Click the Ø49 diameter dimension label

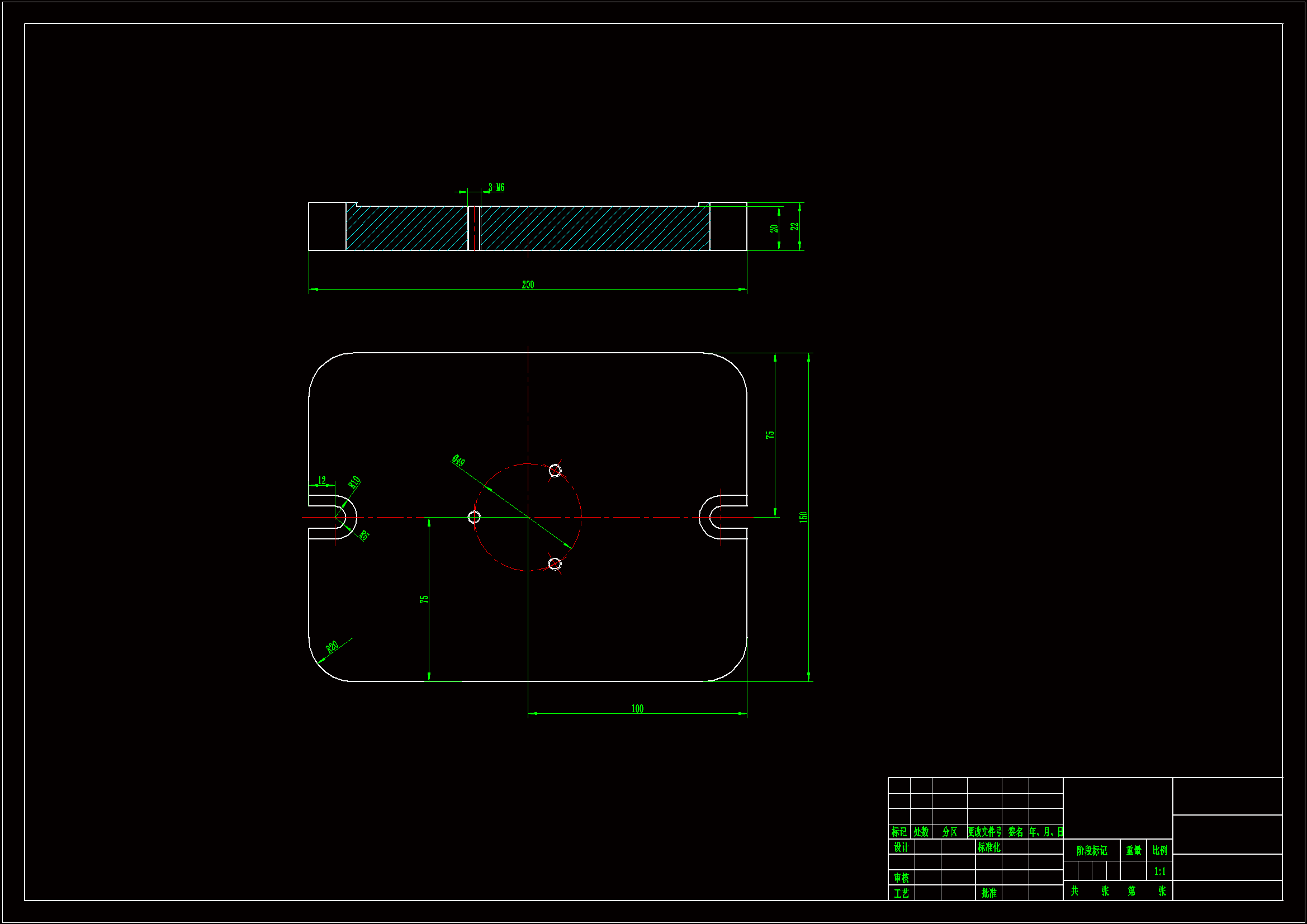click(x=458, y=461)
